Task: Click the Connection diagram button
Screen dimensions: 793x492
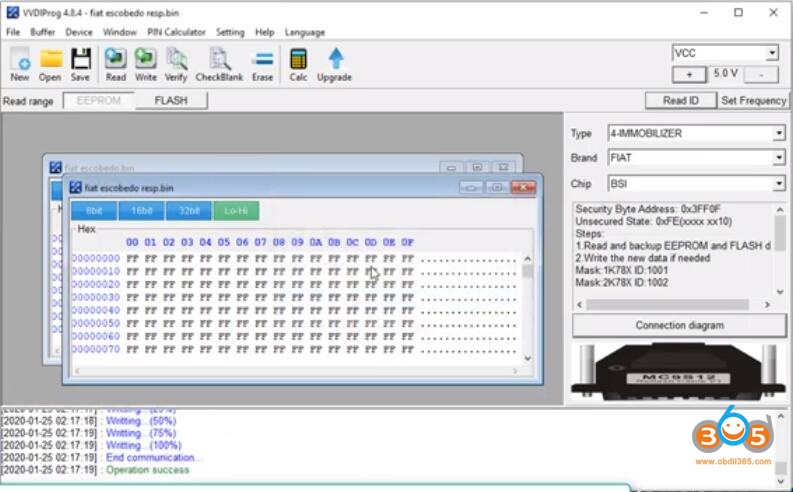Action: coord(679,325)
